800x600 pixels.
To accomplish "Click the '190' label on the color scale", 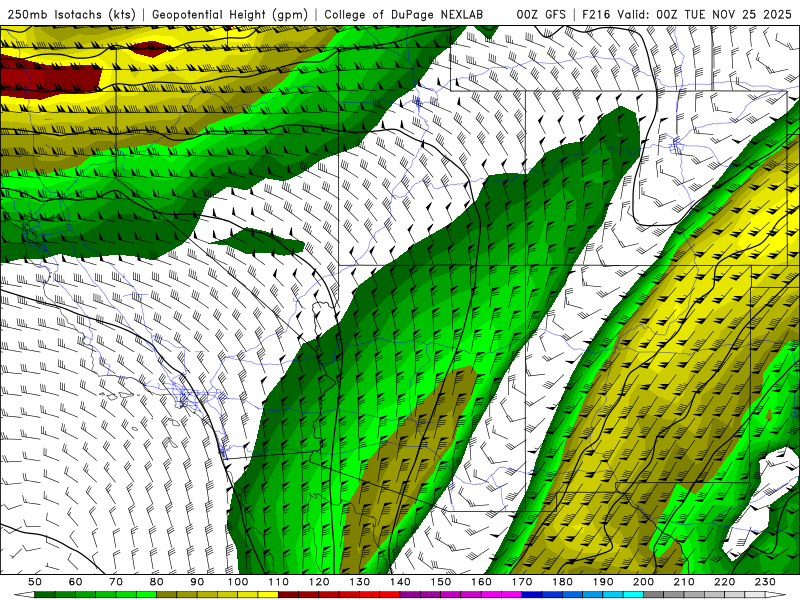I will click(603, 582).
